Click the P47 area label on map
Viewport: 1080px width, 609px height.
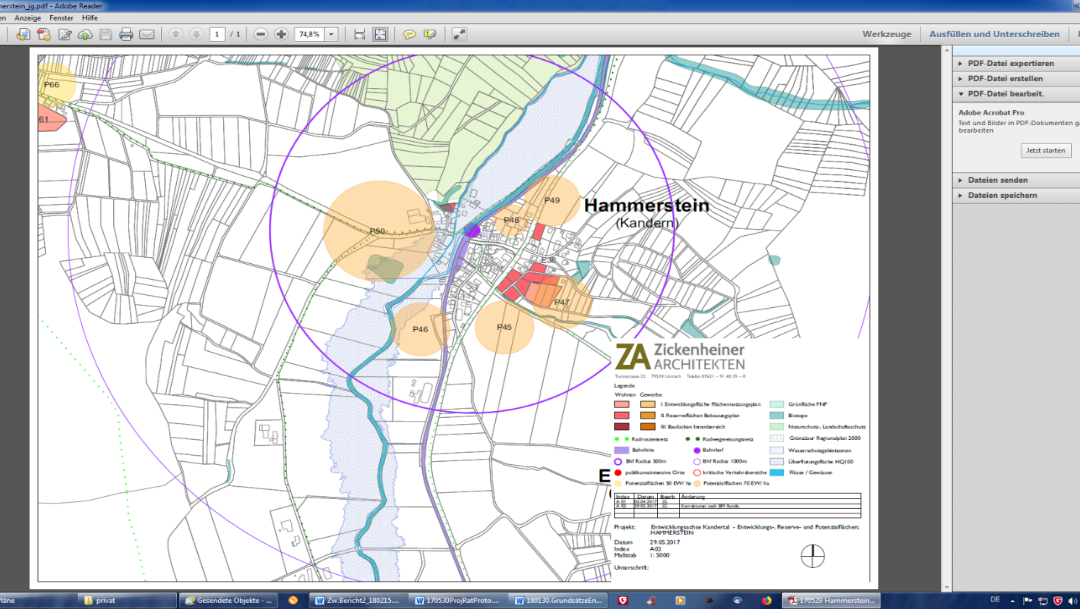pyautogui.click(x=562, y=302)
